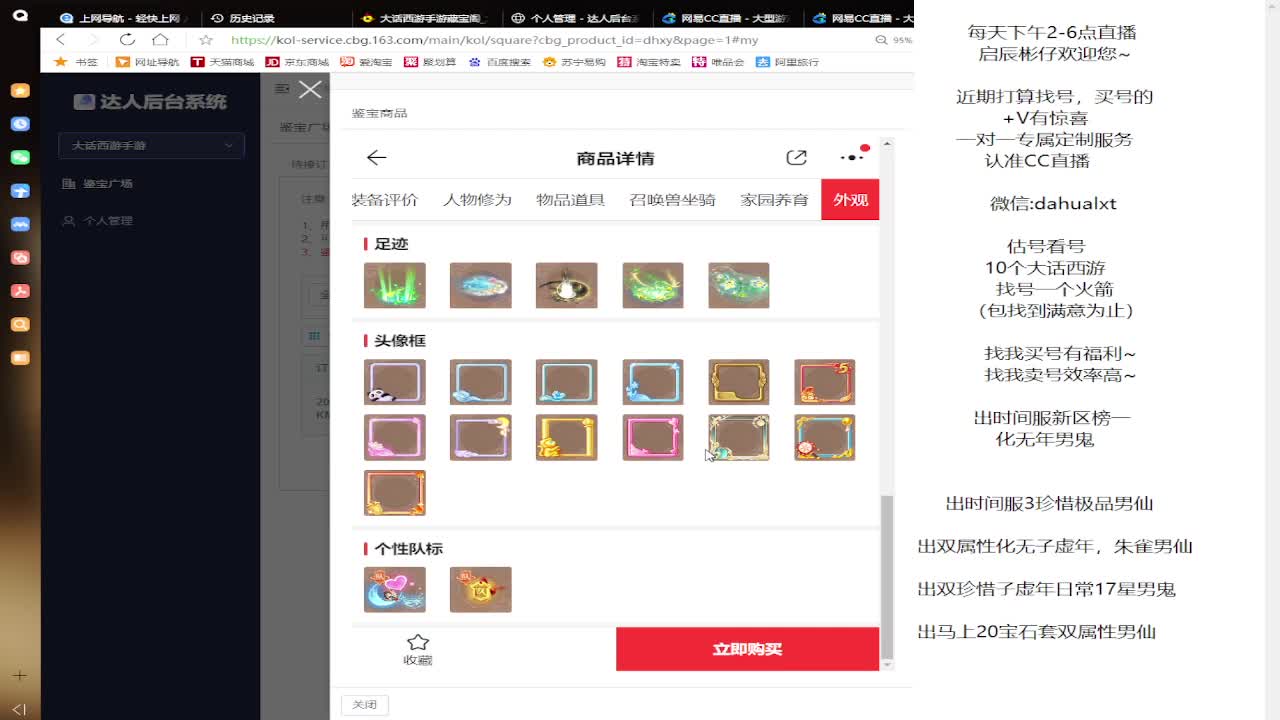Switch to the 上网导航 browser tab

(x=125, y=18)
